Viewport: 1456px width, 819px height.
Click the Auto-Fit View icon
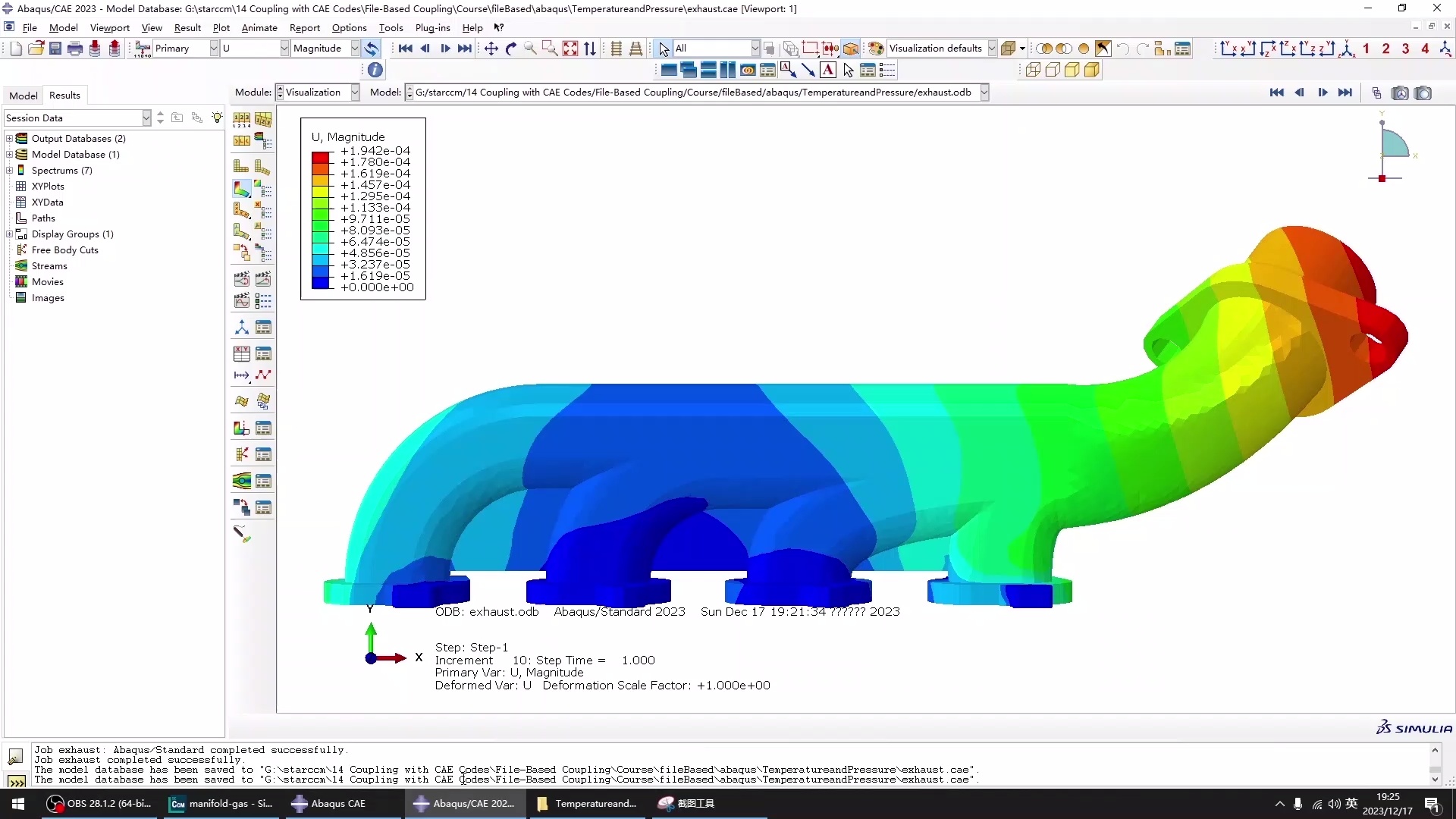(x=570, y=49)
